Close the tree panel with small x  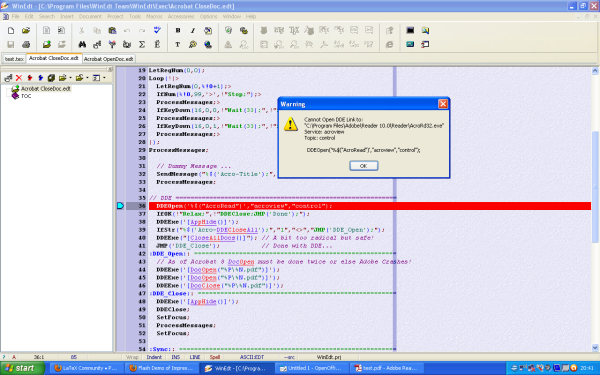pyautogui.click(x=110, y=69)
